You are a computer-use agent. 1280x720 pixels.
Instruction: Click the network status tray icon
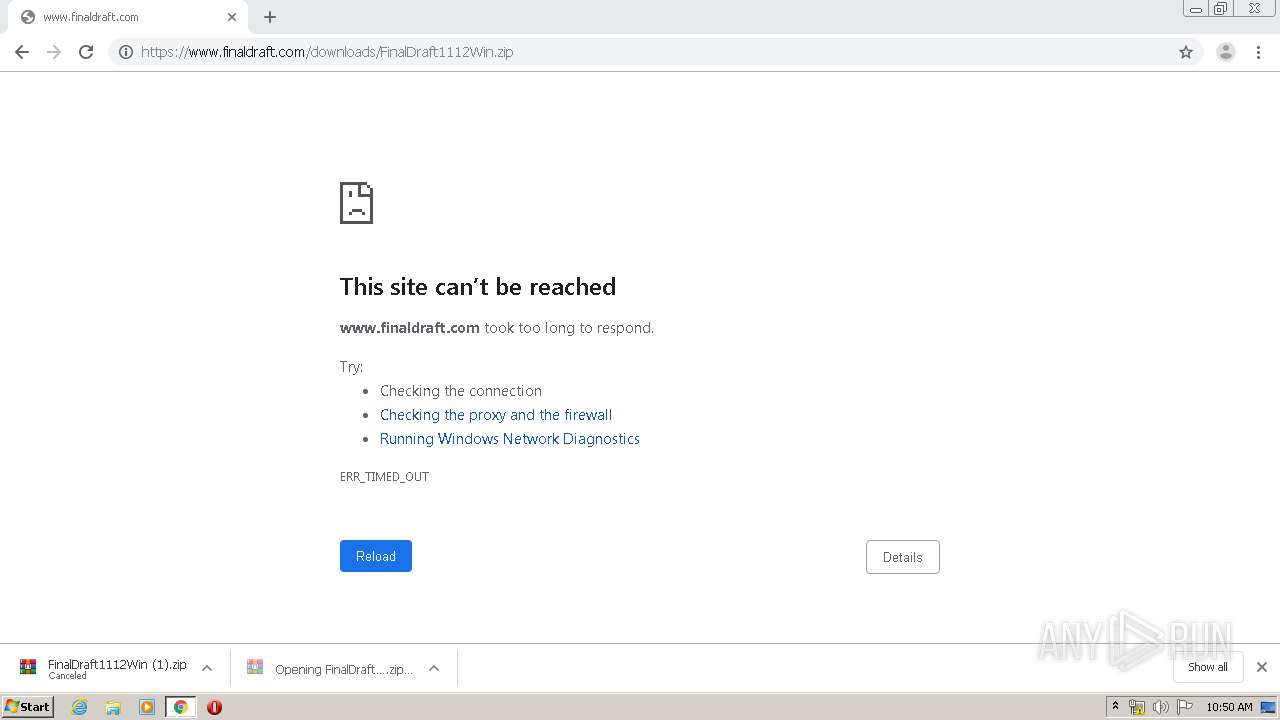tap(1137, 707)
